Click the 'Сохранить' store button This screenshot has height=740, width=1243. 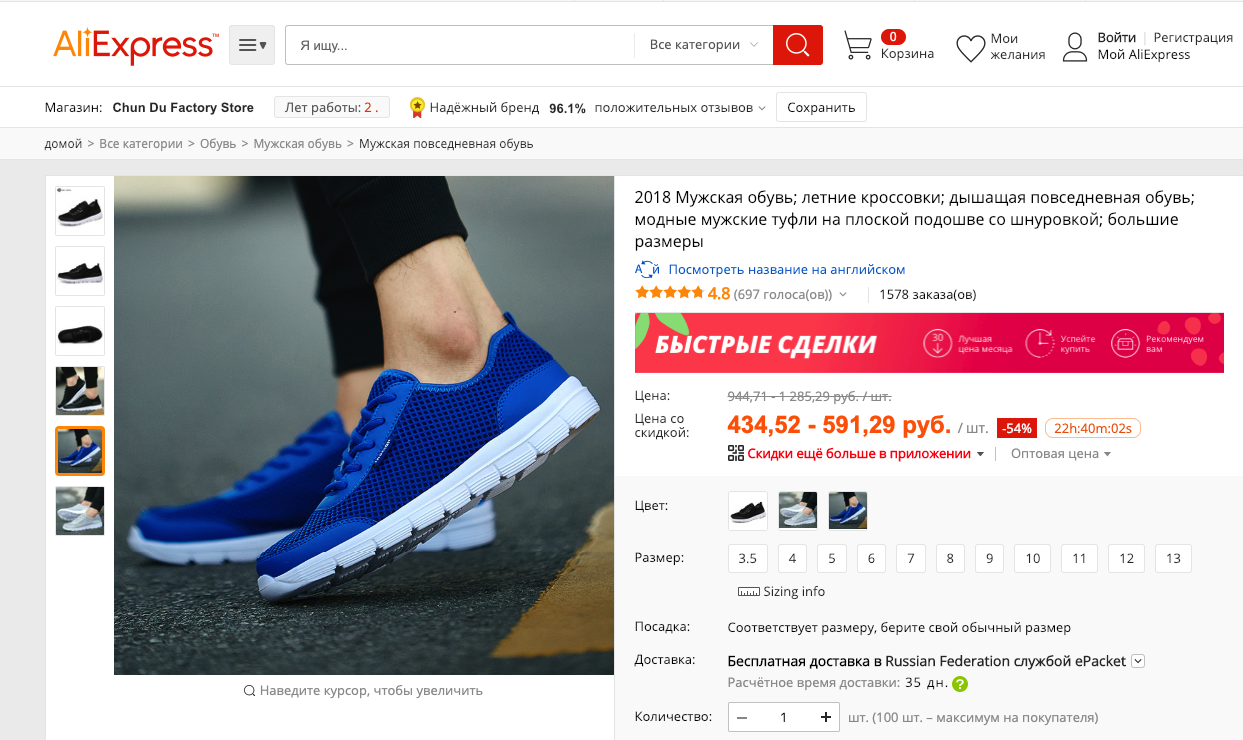(821, 107)
